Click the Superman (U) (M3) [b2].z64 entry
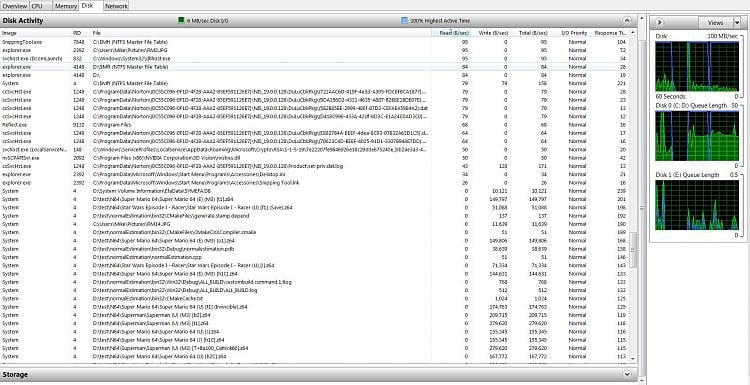The width and height of the screenshot is (750, 385). pos(152,315)
